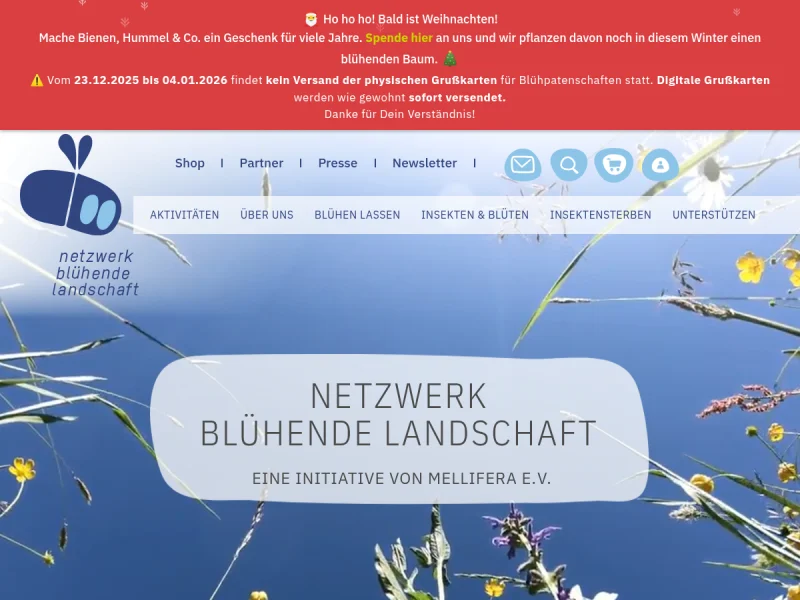Image resolution: width=800 pixels, height=600 pixels.
Task: Click the Netzwerk Blühende Landschaft hero title
Action: click(398, 415)
